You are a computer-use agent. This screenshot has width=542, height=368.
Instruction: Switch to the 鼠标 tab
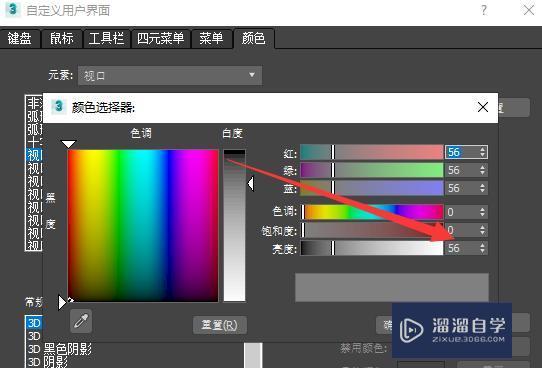click(62, 38)
